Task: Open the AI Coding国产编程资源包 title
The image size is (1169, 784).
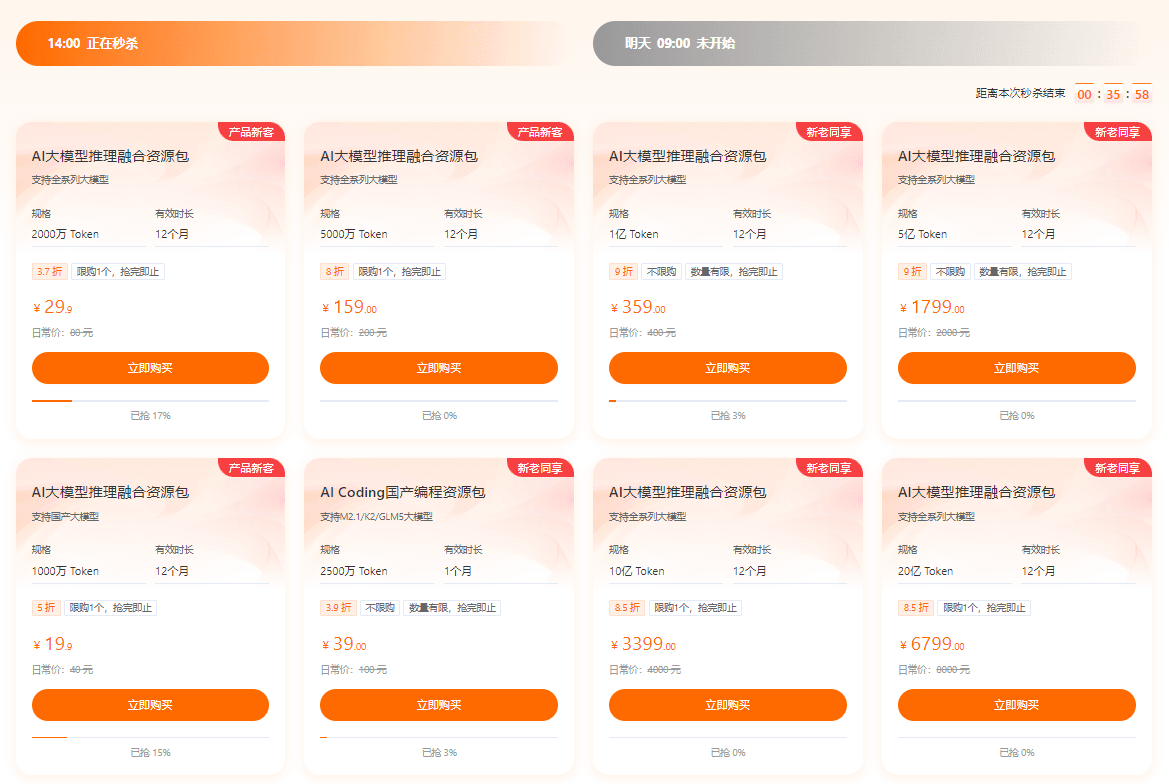Action: click(403, 493)
